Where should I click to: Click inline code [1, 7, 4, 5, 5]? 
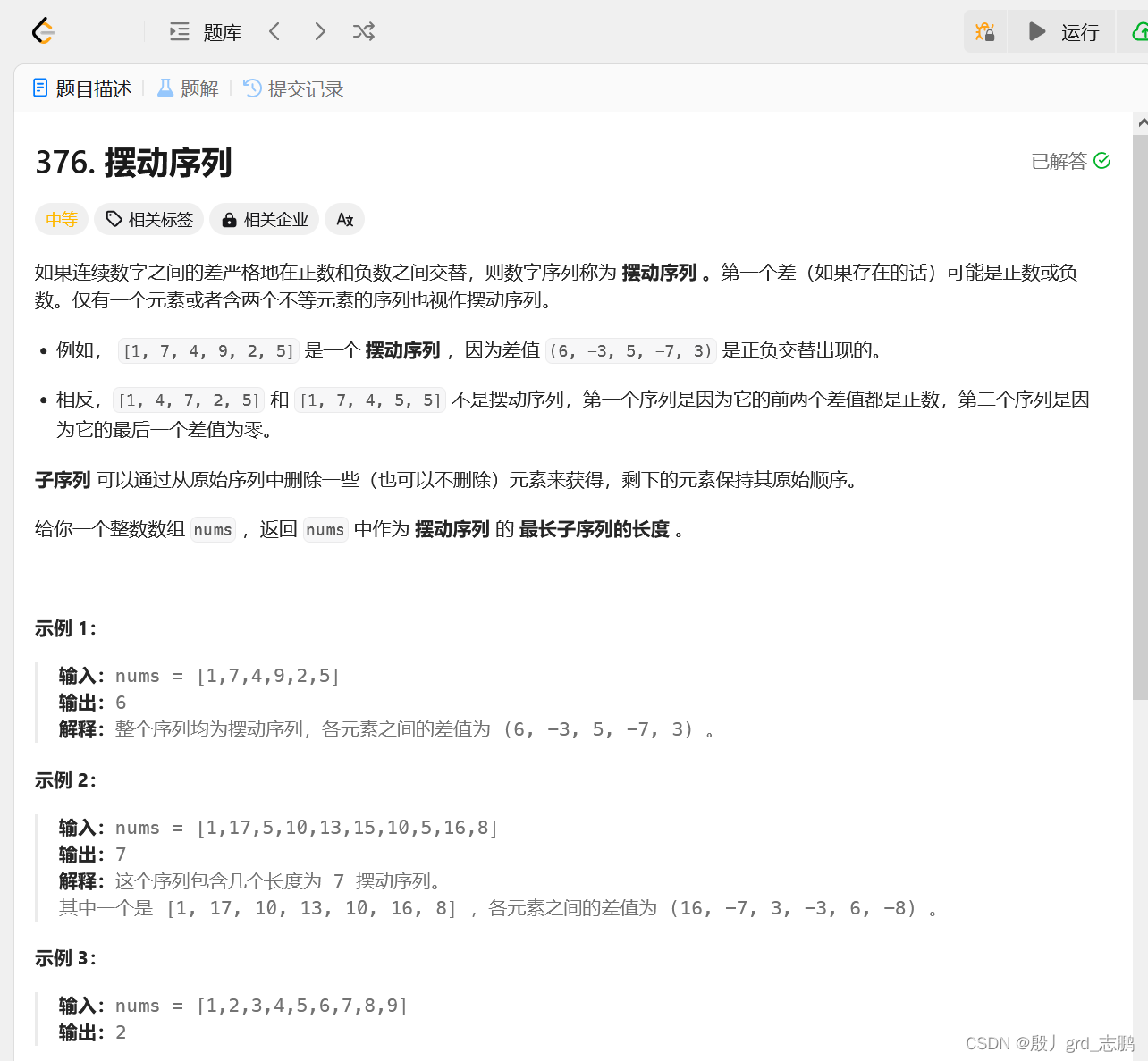(x=370, y=400)
